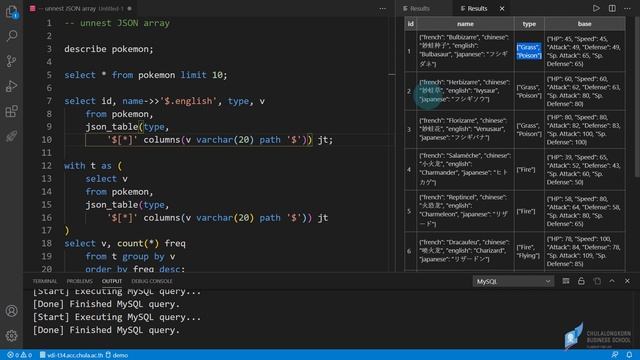Click the Charmeleon name cell in row 5
Screen dimensions: 640x360
coord(465,211)
